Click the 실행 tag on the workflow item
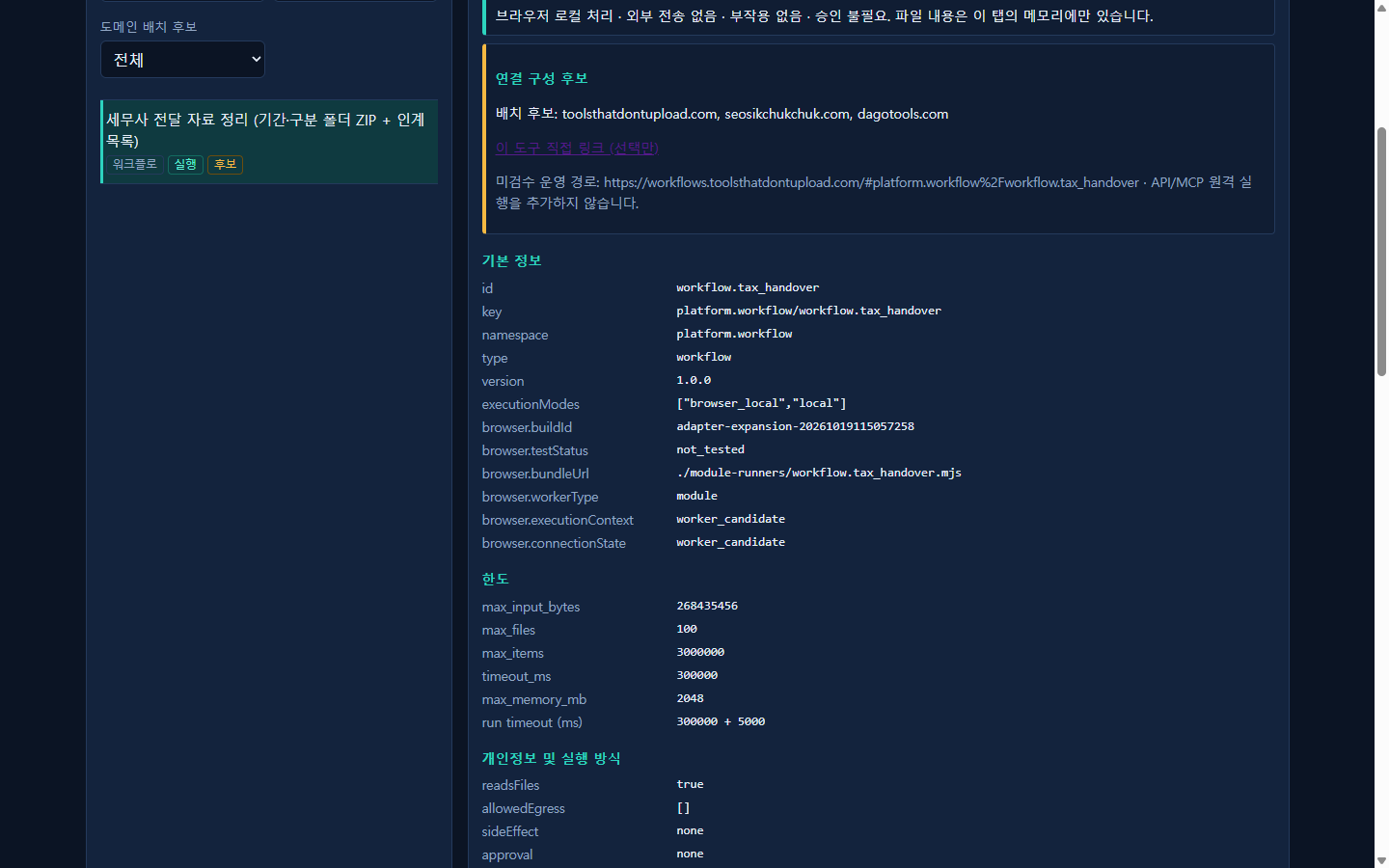 click(185, 165)
